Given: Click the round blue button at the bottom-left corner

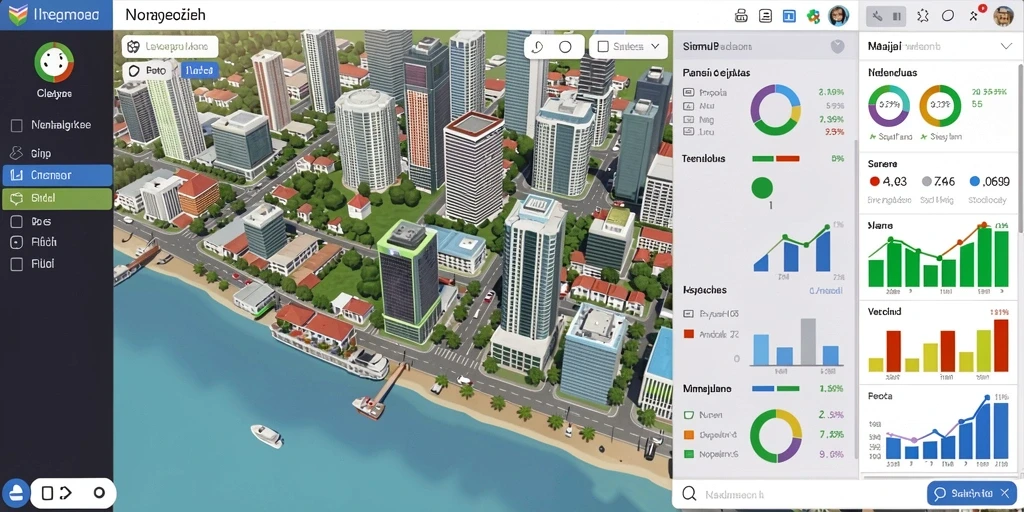Looking at the screenshot, I should click(x=16, y=493).
